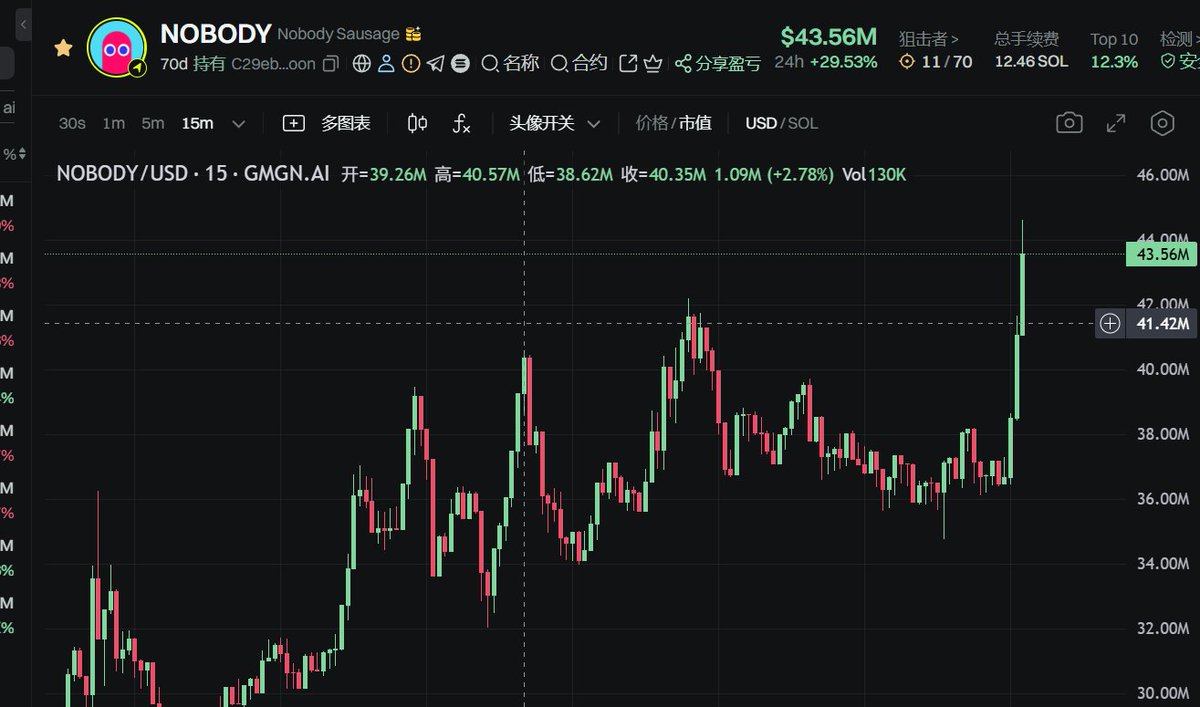The width and height of the screenshot is (1200, 707).
Task: Click the 开=39.26M open value
Action: (384, 174)
